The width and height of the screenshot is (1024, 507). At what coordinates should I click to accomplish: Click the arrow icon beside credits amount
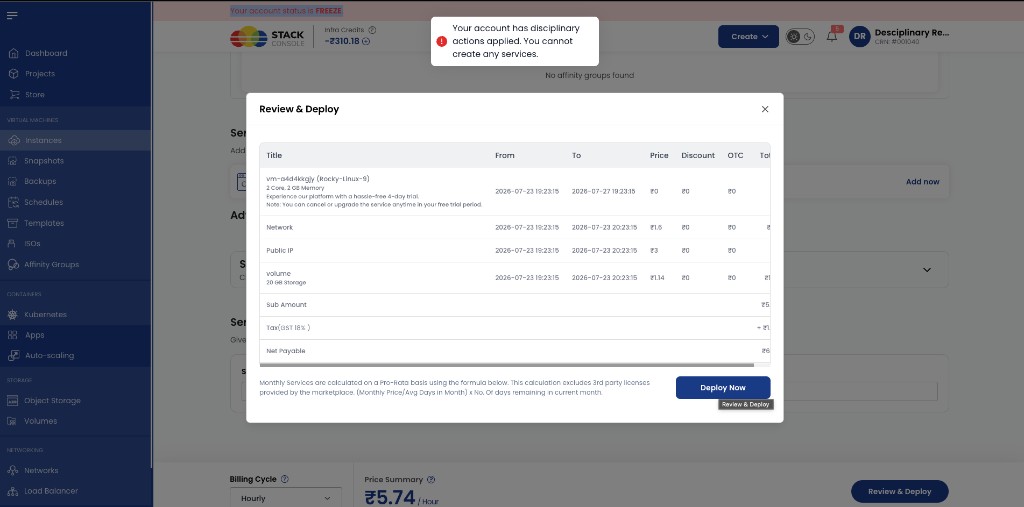click(x=366, y=42)
